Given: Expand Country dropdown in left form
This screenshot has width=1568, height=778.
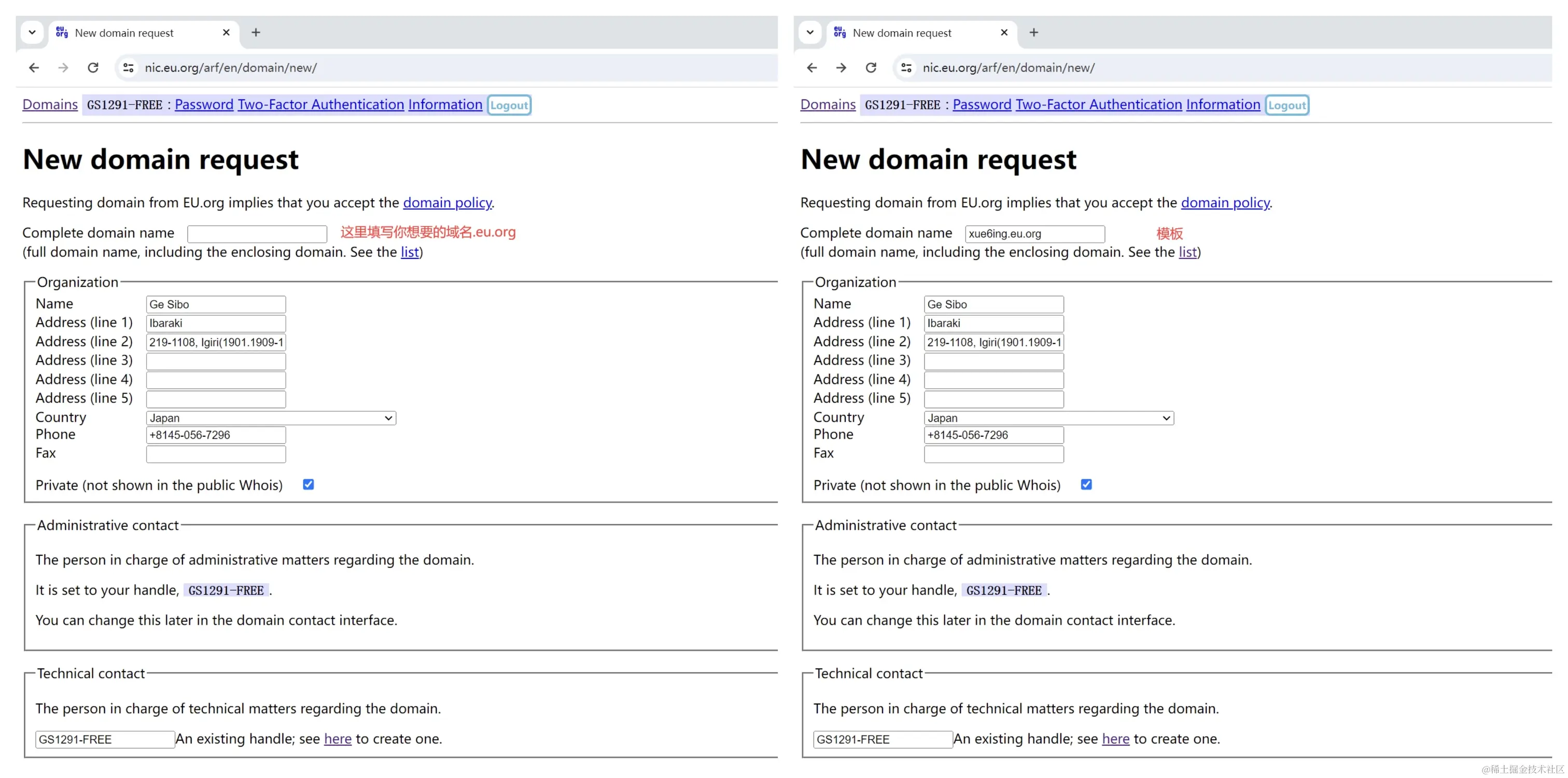Looking at the screenshot, I should pyautogui.click(x=271, y=418).
